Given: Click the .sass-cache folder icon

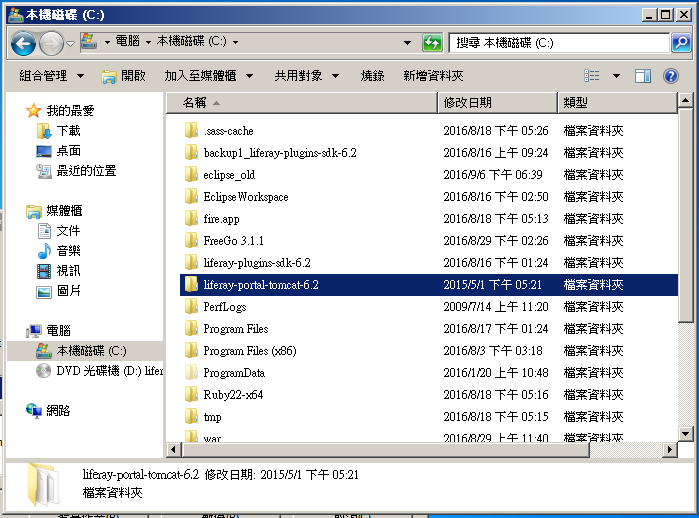Looking at the screenshot, I should click(191, 130).
